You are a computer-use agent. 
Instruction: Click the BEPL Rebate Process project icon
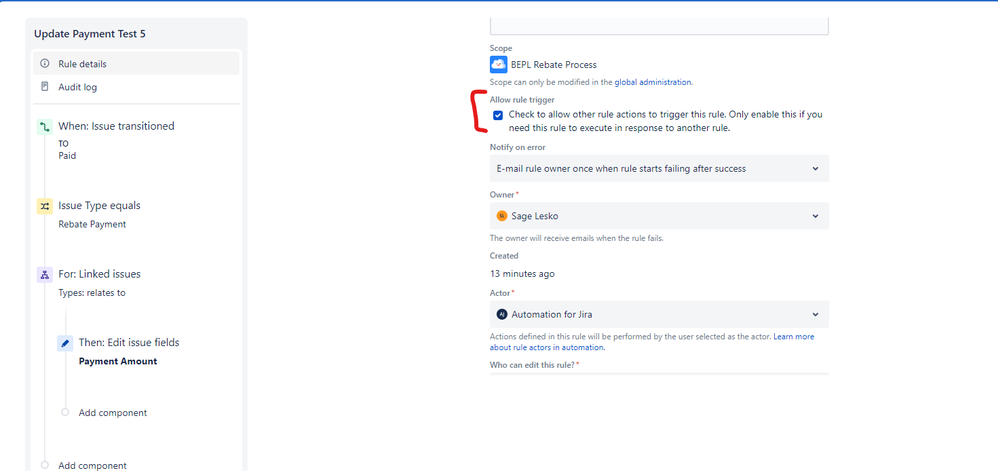498,64
